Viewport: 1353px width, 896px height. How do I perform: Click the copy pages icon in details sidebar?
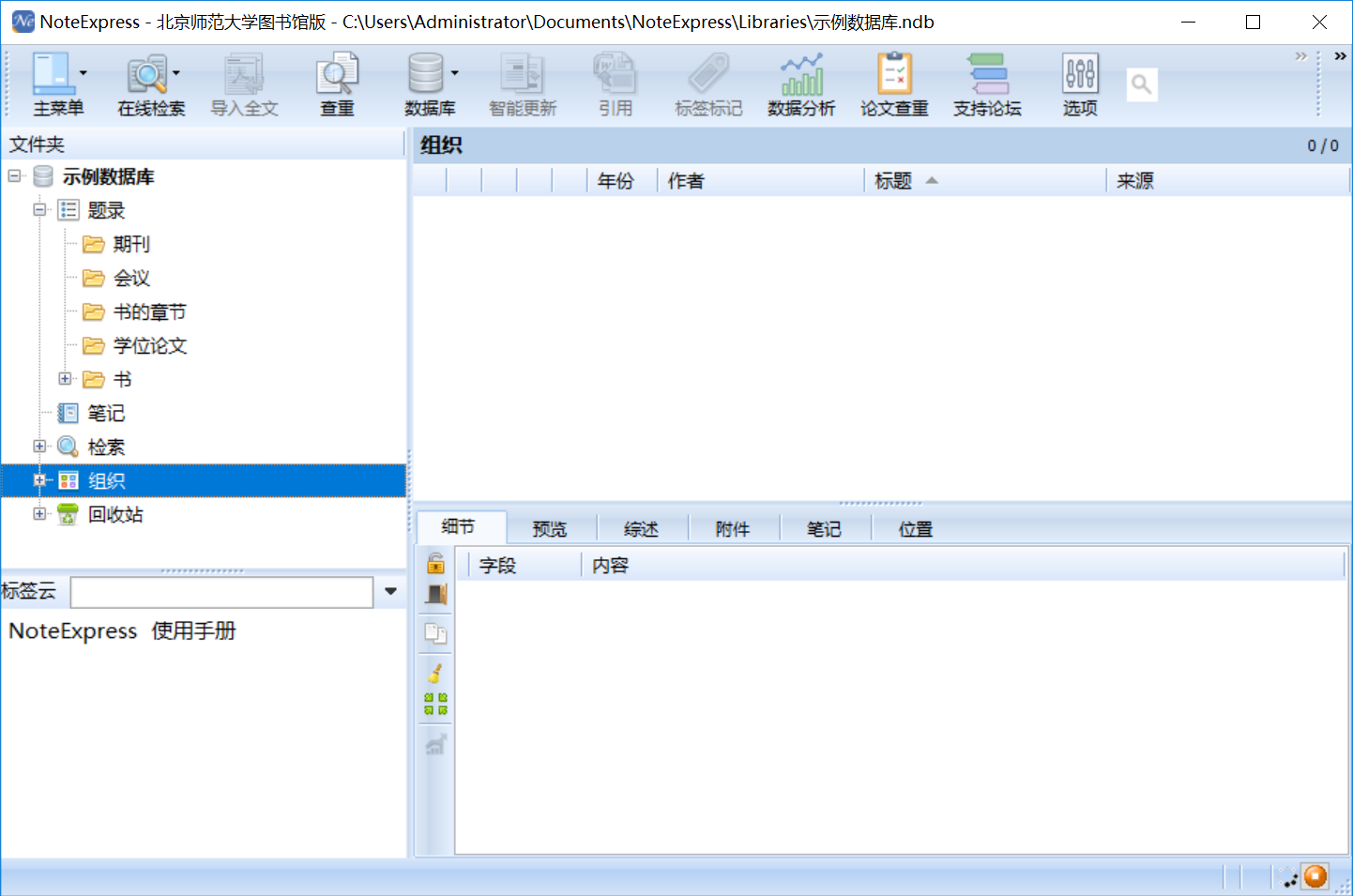point(435,633)
